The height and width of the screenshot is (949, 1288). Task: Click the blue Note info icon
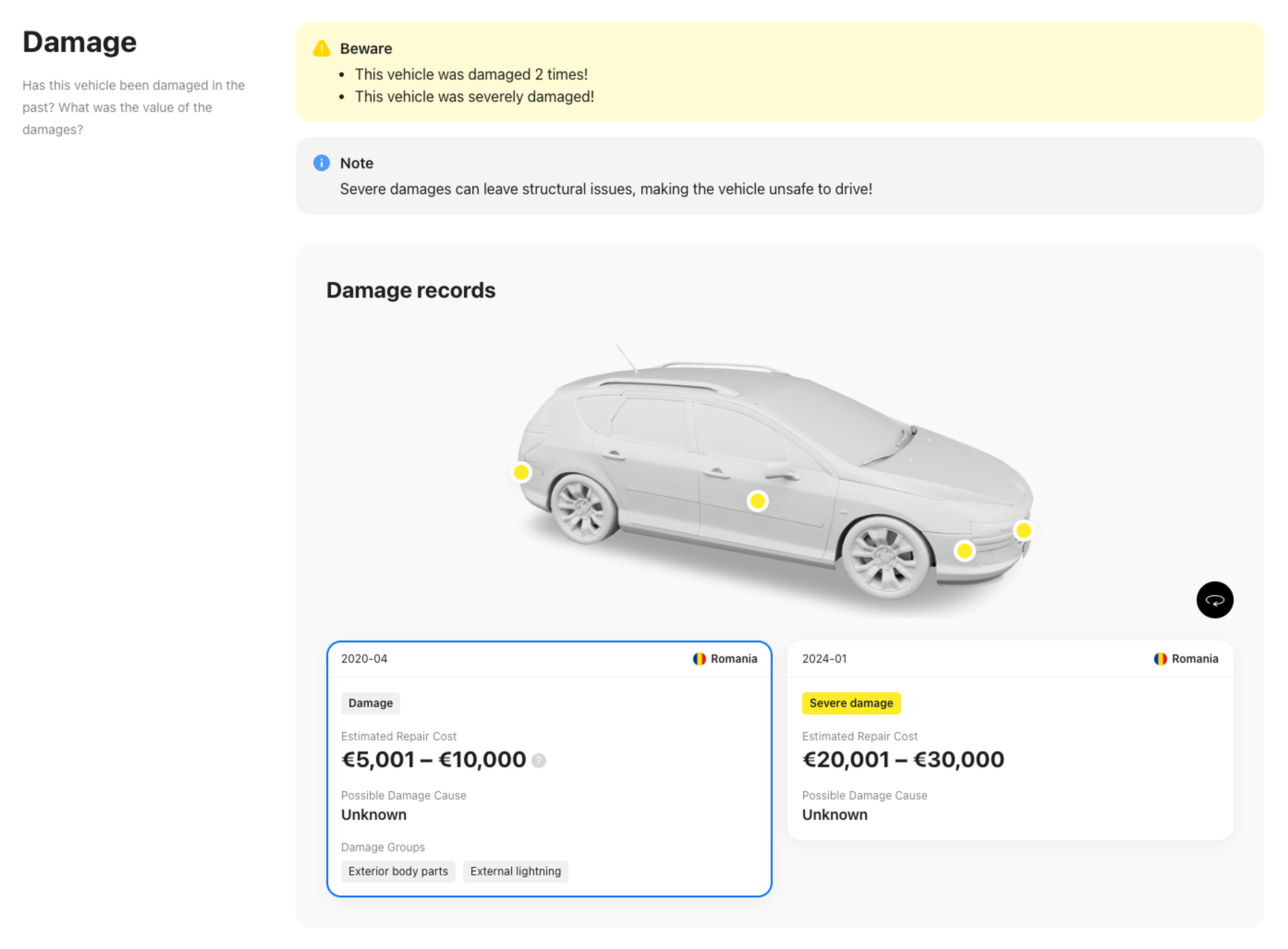click(322, 163)
